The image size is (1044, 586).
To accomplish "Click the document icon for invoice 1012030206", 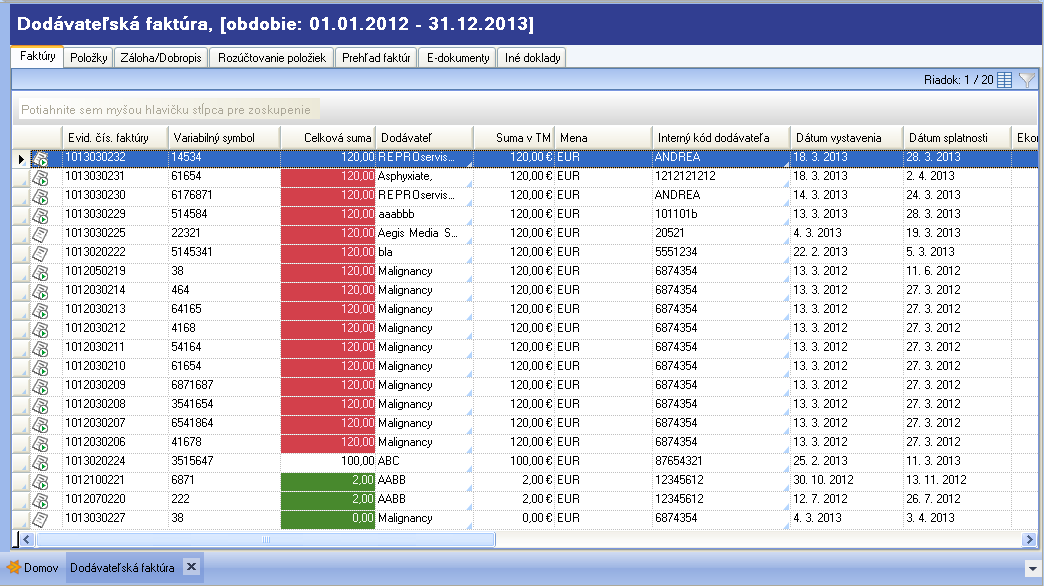I will pos(40,443).
